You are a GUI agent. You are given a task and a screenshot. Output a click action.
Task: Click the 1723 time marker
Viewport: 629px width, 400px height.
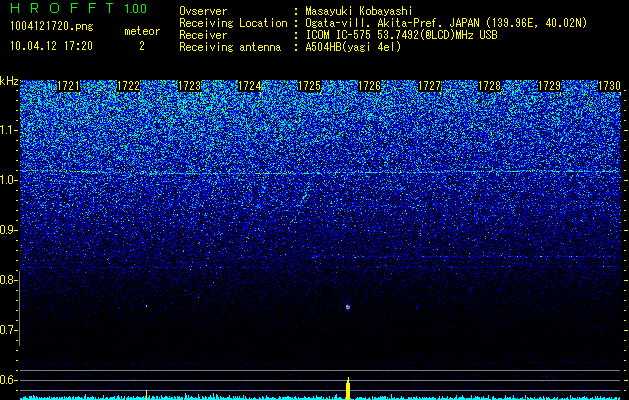point(189,86)
